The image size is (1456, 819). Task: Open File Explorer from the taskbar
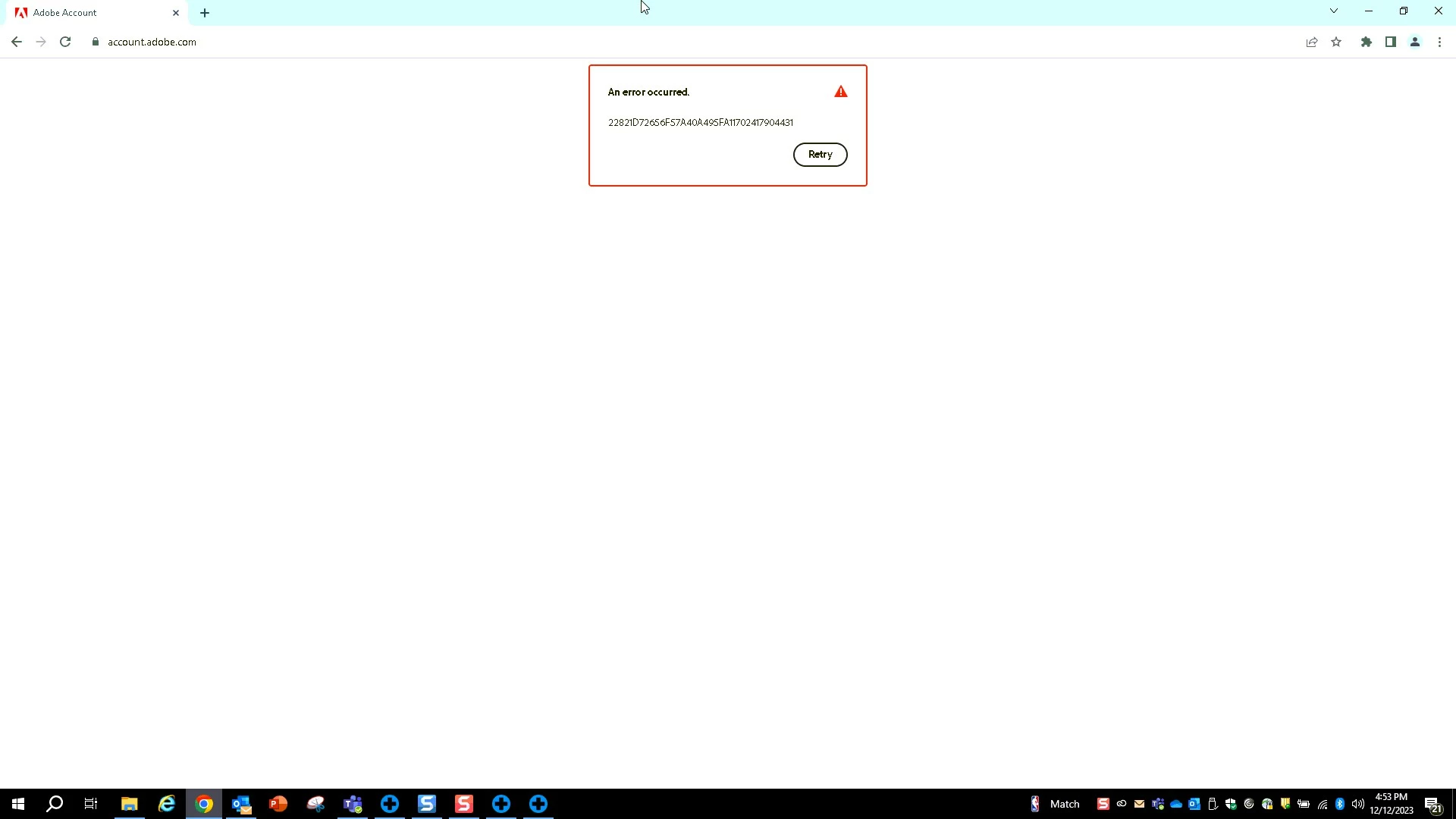coord(129,804)
